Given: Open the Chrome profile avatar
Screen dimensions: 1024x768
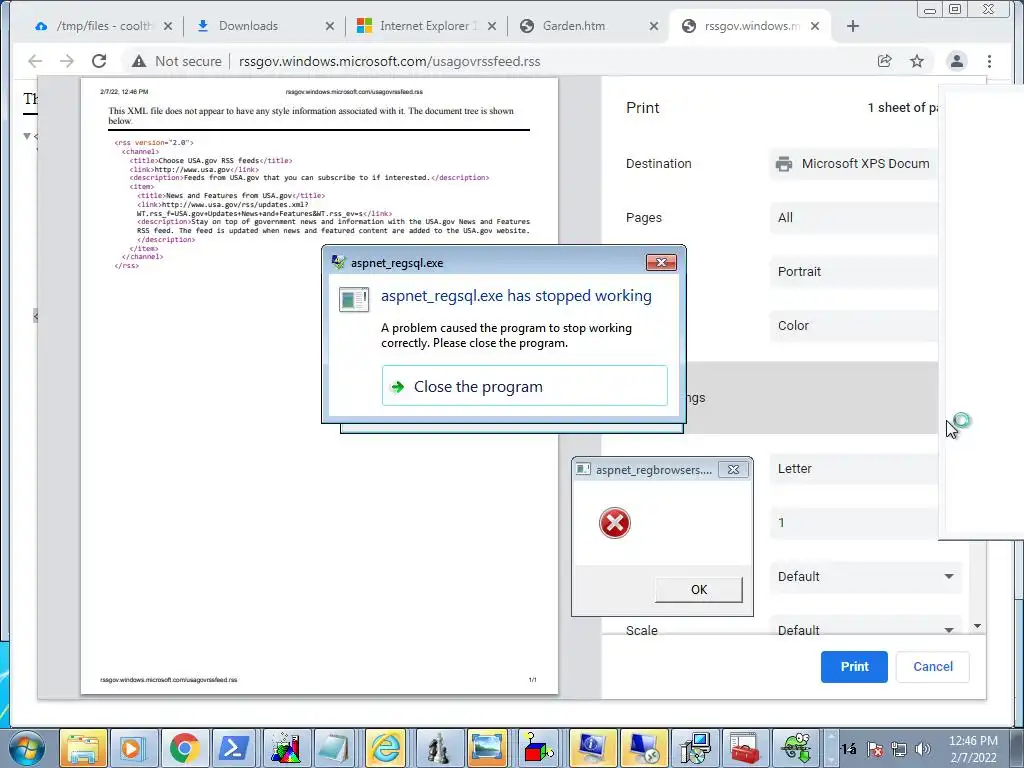Looking at the screenshot, I should (957, 61).
